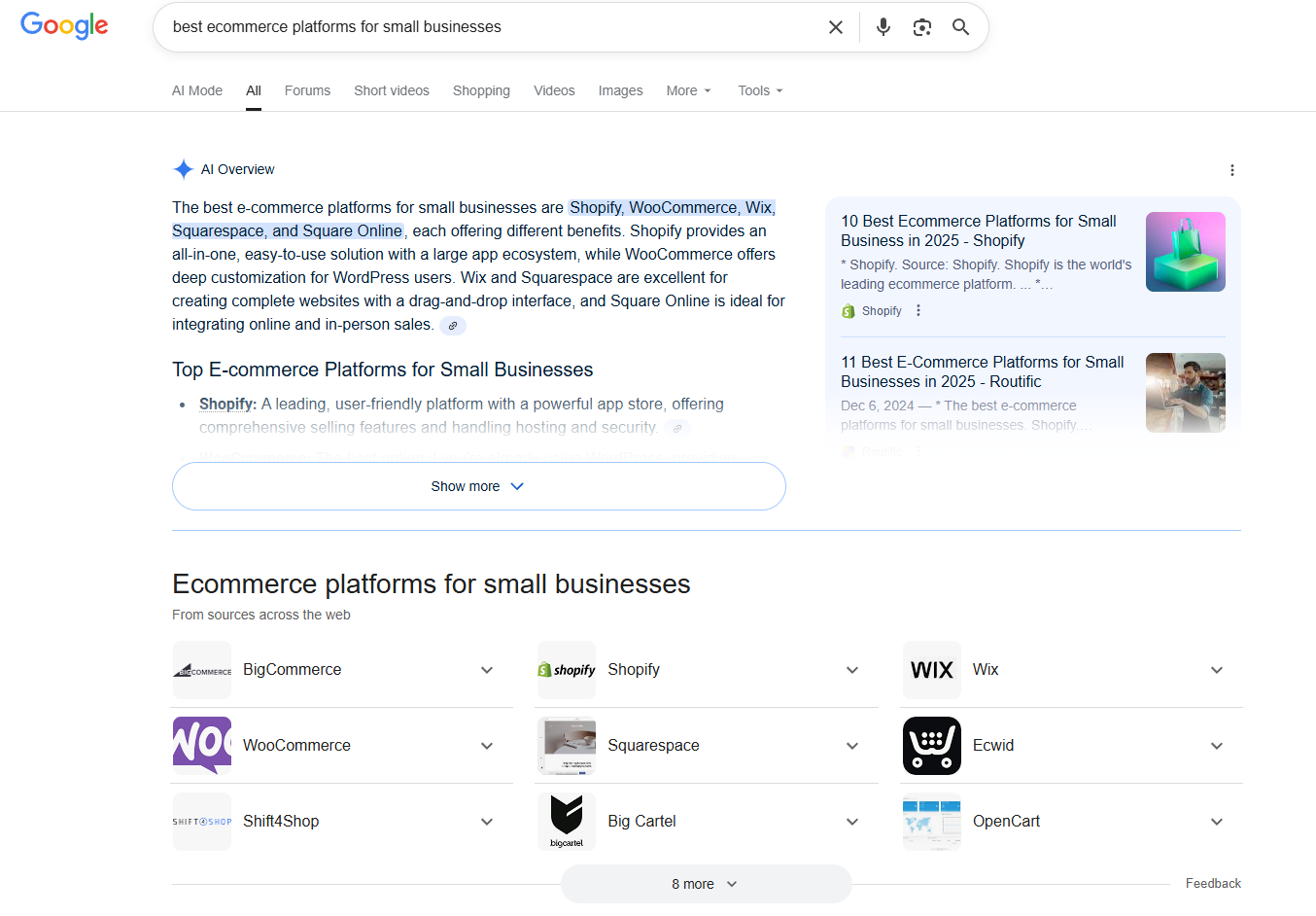This screenshot has height=916, width=1316.
Task: Click the Ecwid cart logo
Action: click(932, 746)
